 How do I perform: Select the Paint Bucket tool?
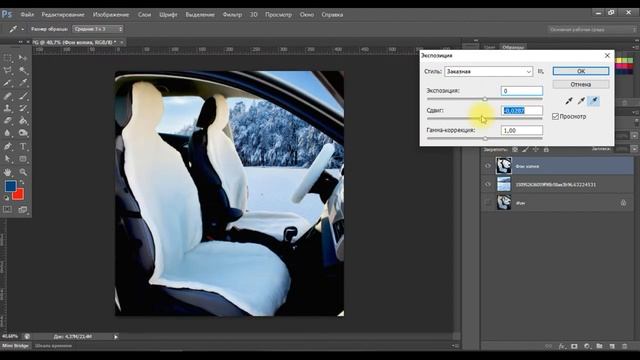[23, 121]
